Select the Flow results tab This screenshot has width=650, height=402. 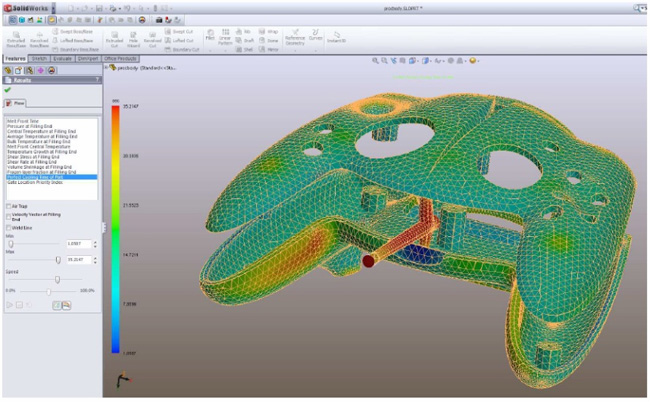click(x=15, y=103)
